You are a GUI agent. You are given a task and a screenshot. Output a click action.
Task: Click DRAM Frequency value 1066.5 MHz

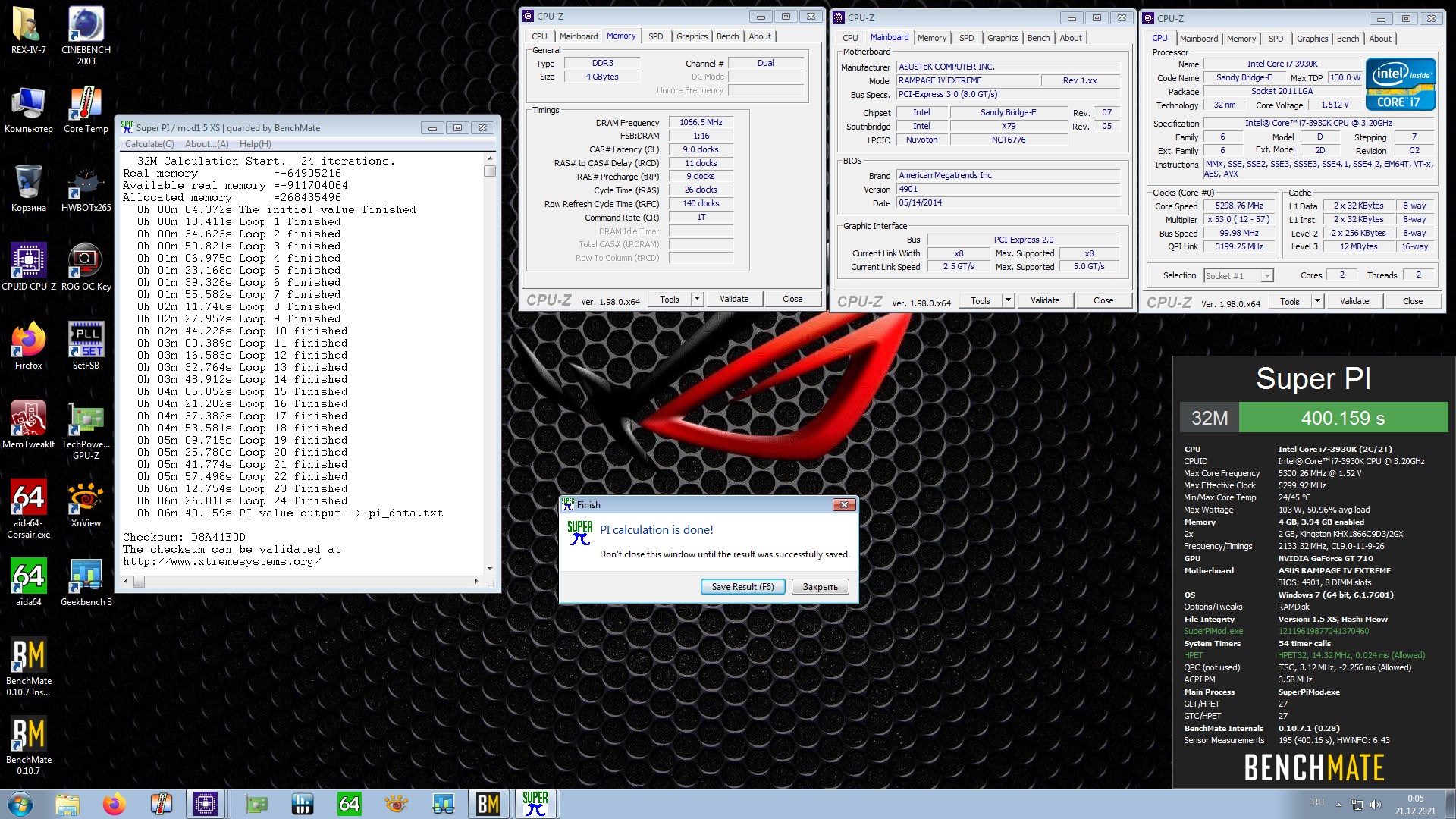(701, 122)
